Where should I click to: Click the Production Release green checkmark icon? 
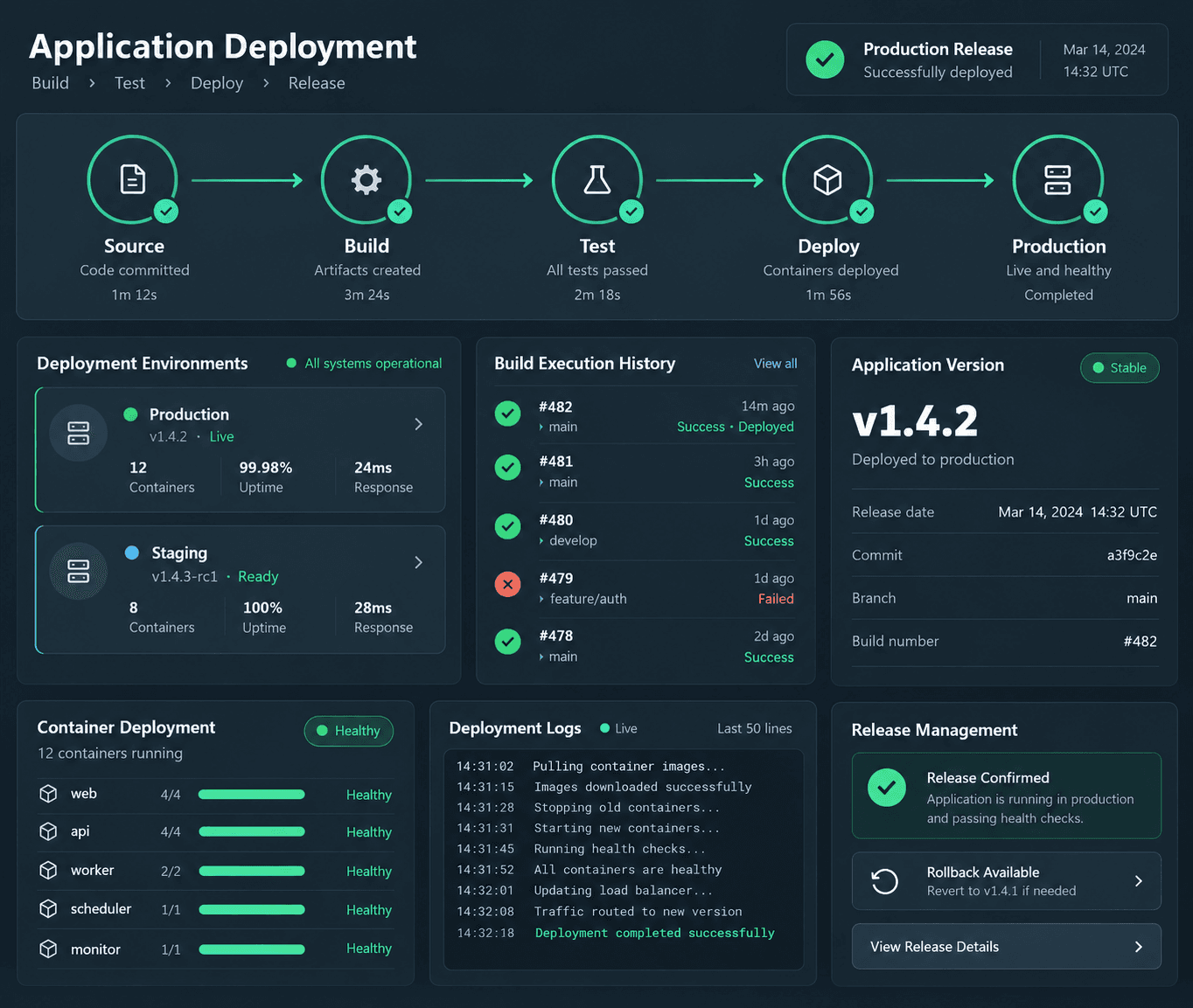coord(825,59)
